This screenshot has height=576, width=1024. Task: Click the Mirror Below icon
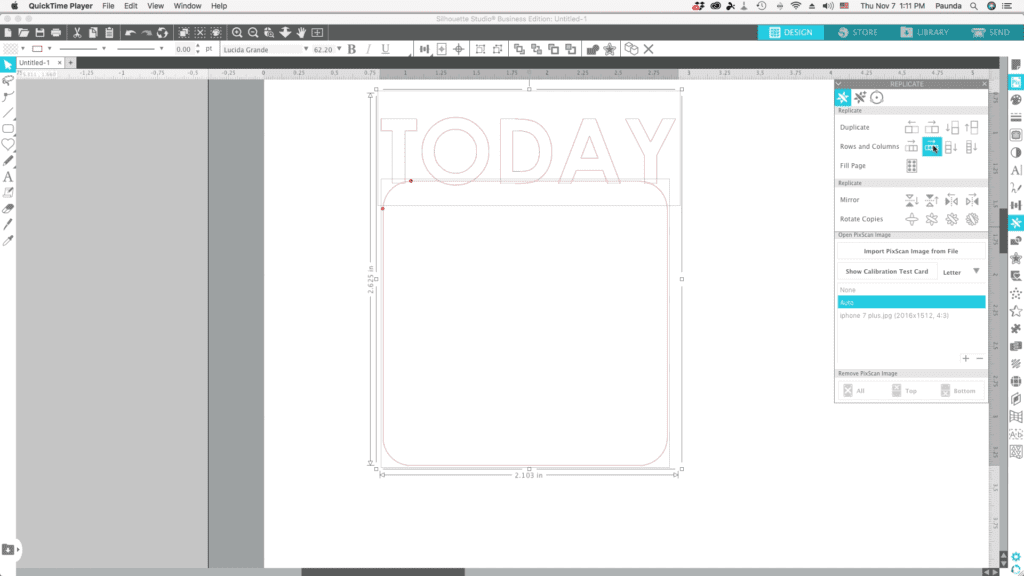[911, 199]
